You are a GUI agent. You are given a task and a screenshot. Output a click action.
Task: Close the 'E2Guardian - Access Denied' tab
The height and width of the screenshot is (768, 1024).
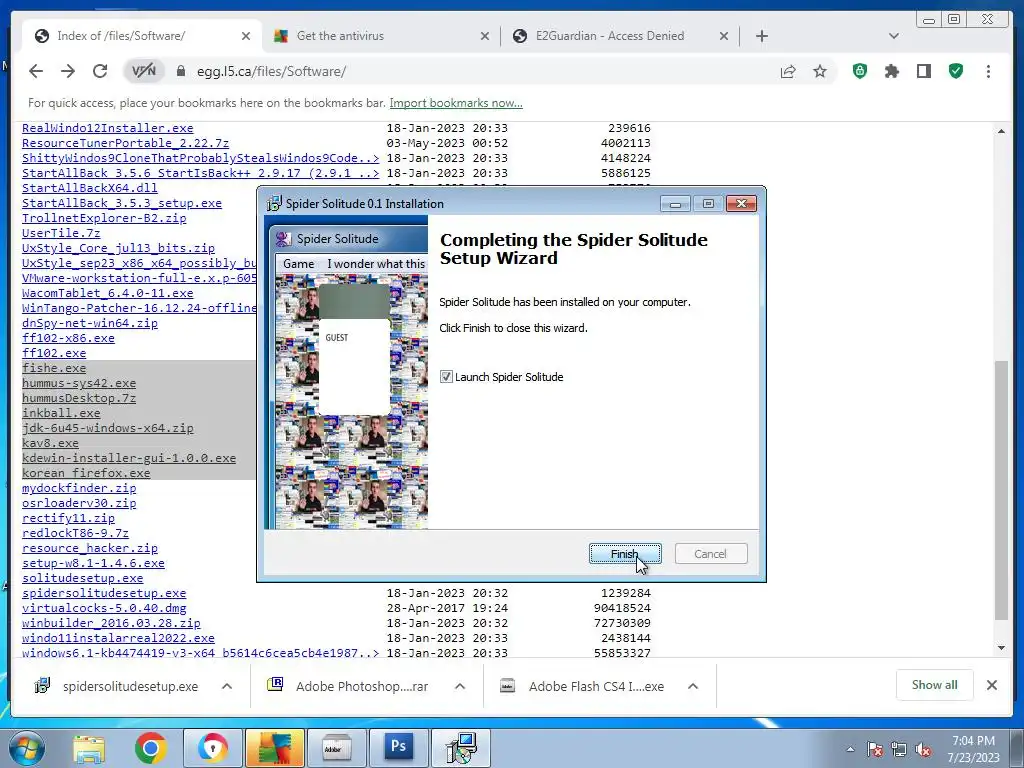(724, 37)
